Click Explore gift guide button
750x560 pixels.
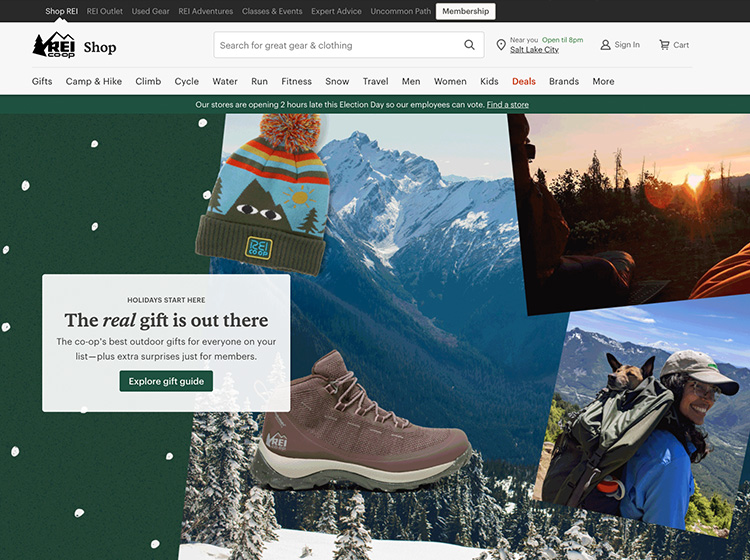click(166, 381)
